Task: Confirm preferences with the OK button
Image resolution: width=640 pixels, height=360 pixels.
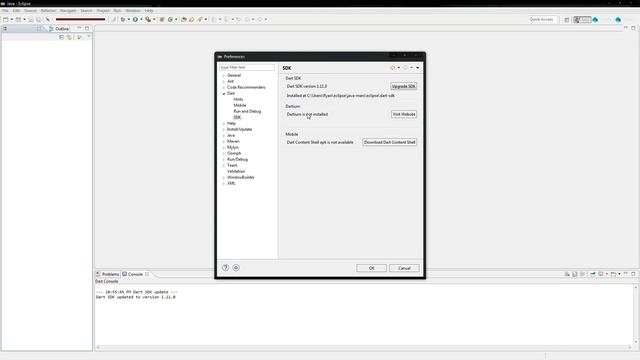Action: 371,268
